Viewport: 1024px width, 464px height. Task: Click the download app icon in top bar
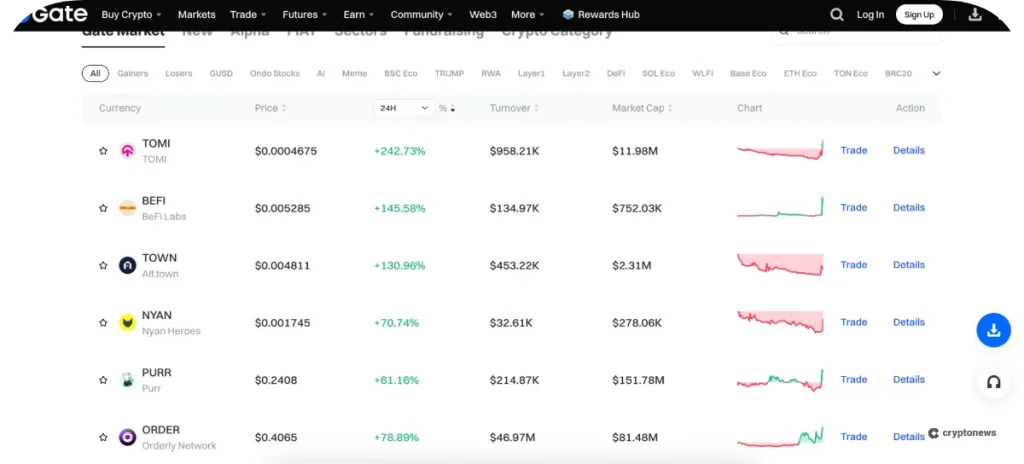tap(975, 14)
